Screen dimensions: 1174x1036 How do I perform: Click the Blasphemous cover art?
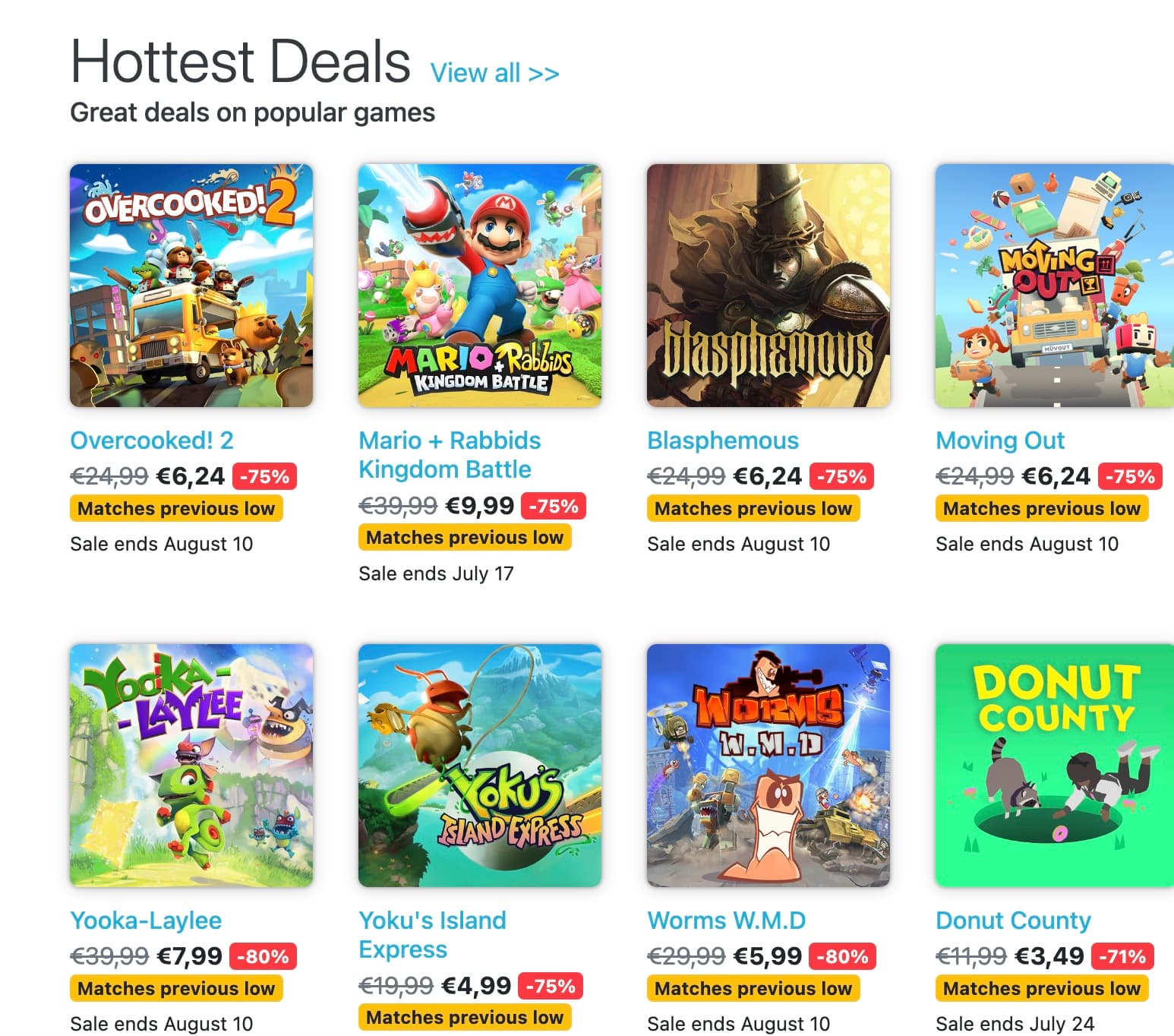click(768, 286)
